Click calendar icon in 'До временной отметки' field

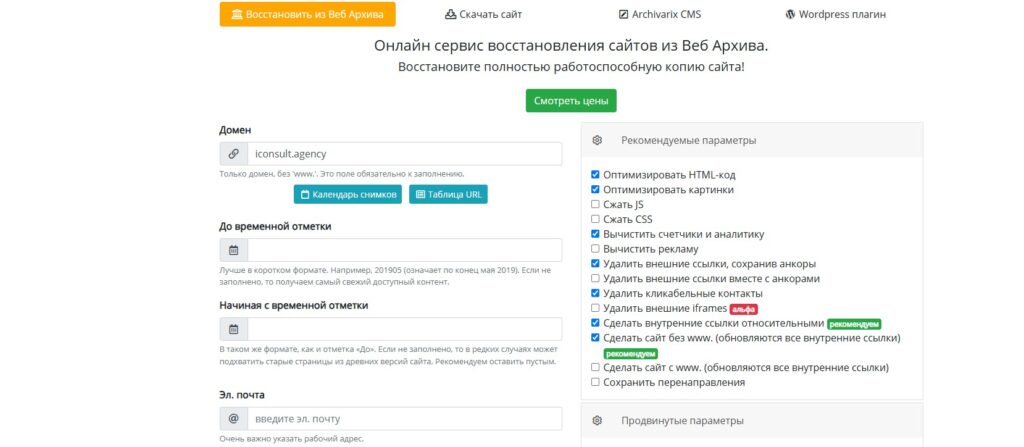234,250
